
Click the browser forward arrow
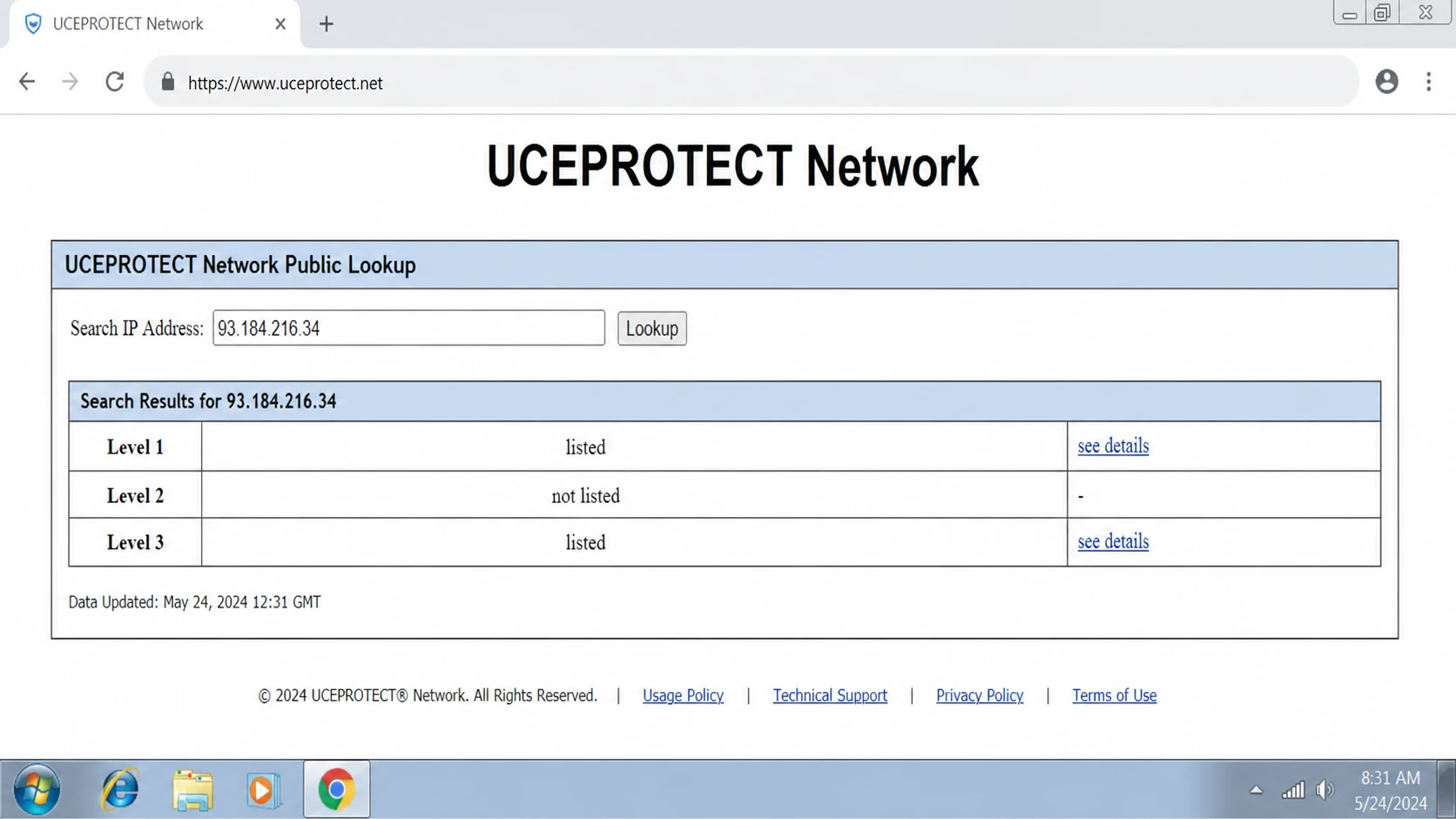pos(70,82)
